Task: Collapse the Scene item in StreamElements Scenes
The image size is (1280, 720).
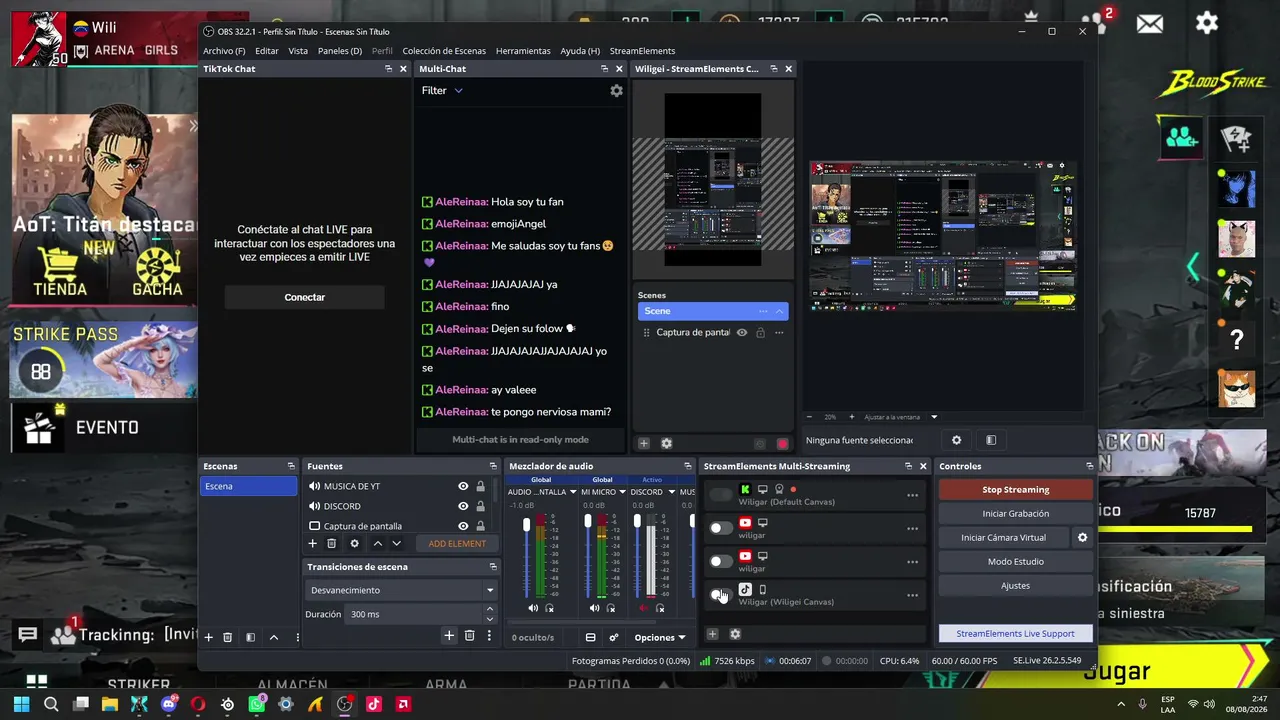Action: [x=779, y=311]
